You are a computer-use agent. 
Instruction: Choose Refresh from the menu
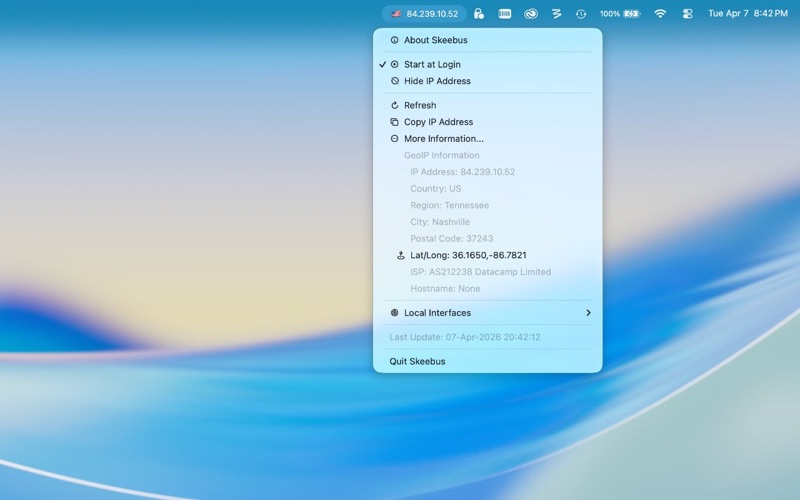[488, 105]
